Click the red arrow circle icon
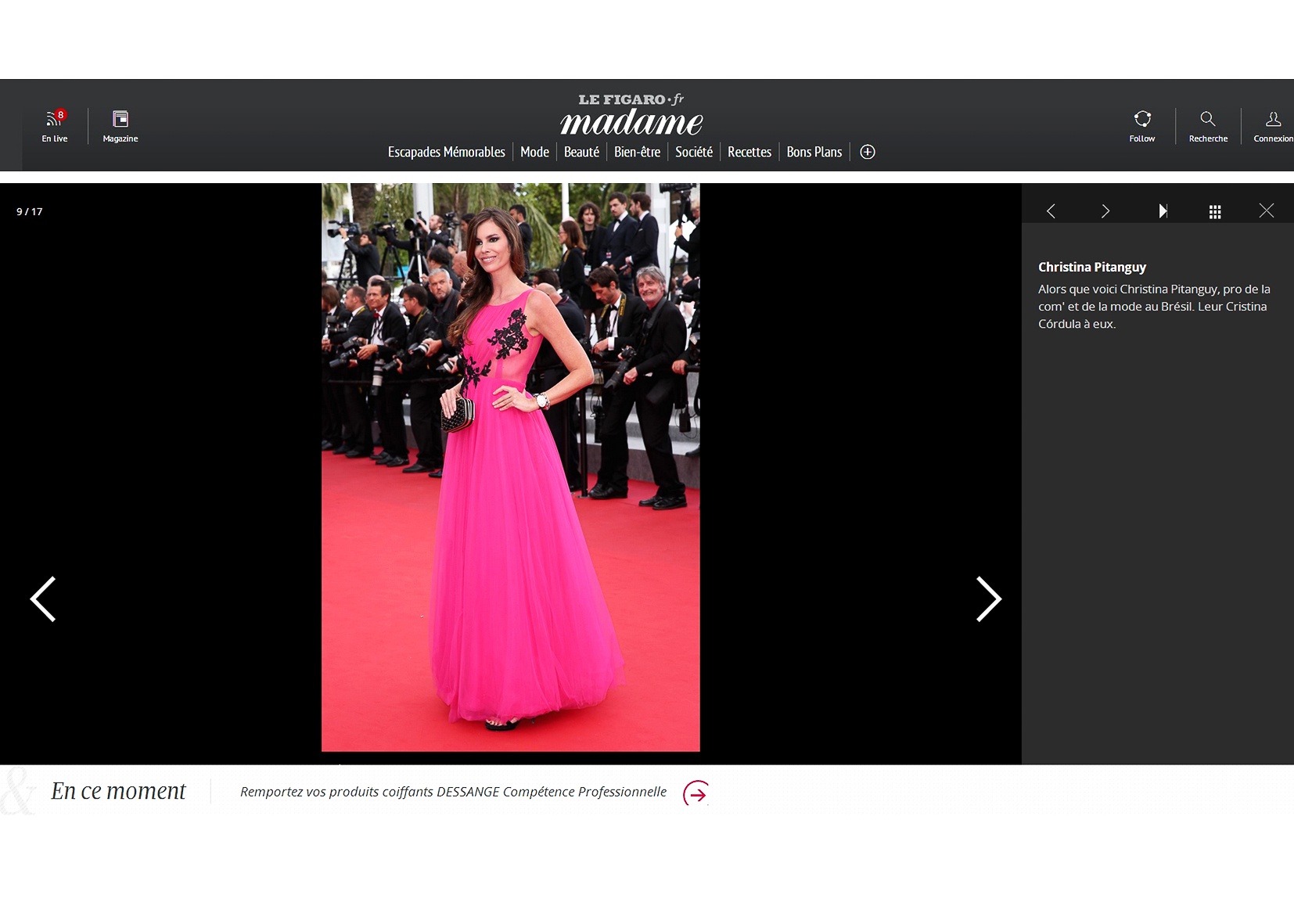 (696, 793)
